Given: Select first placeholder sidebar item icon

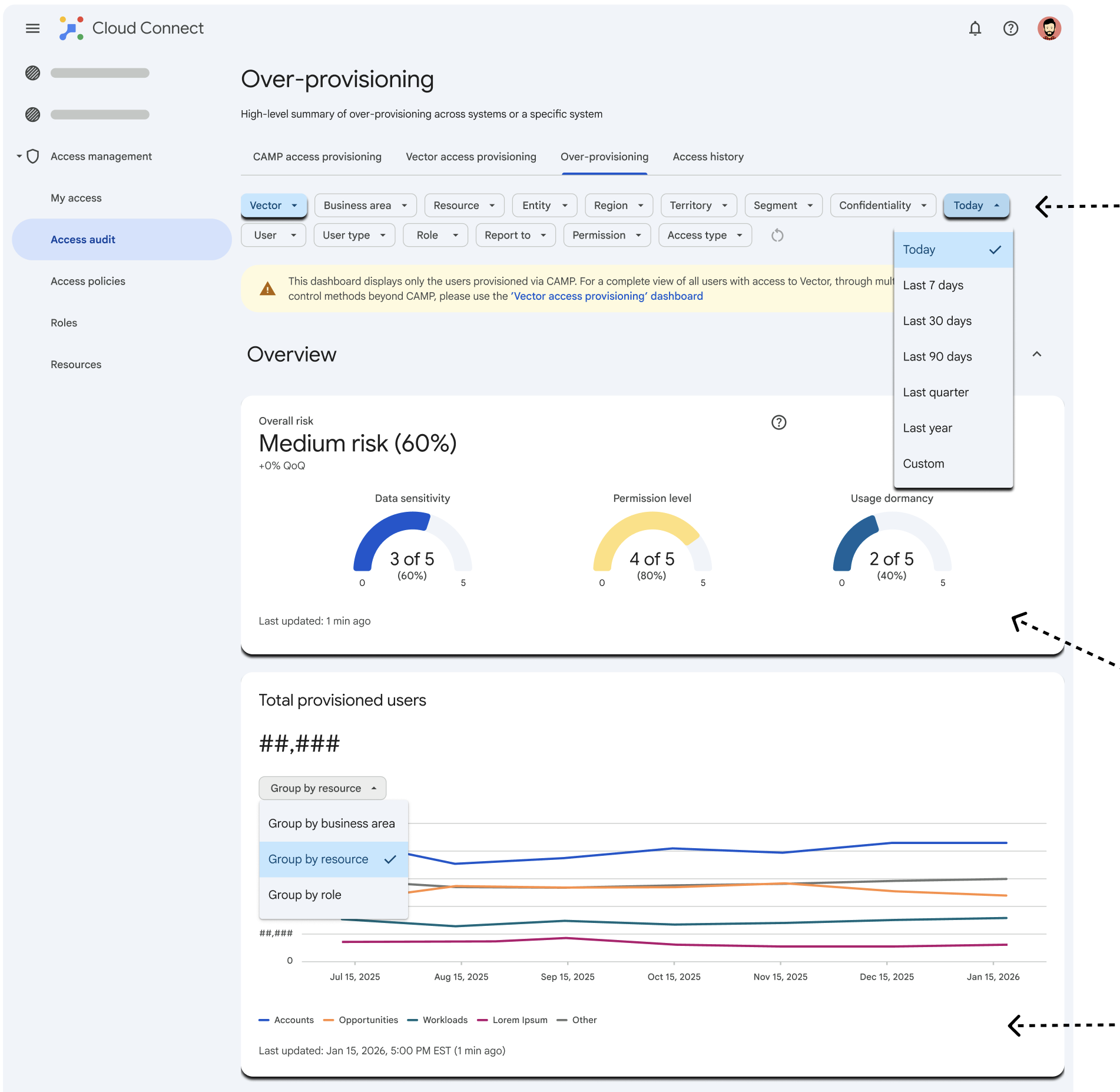Looking at the screenshot, I should coord(33,73).
